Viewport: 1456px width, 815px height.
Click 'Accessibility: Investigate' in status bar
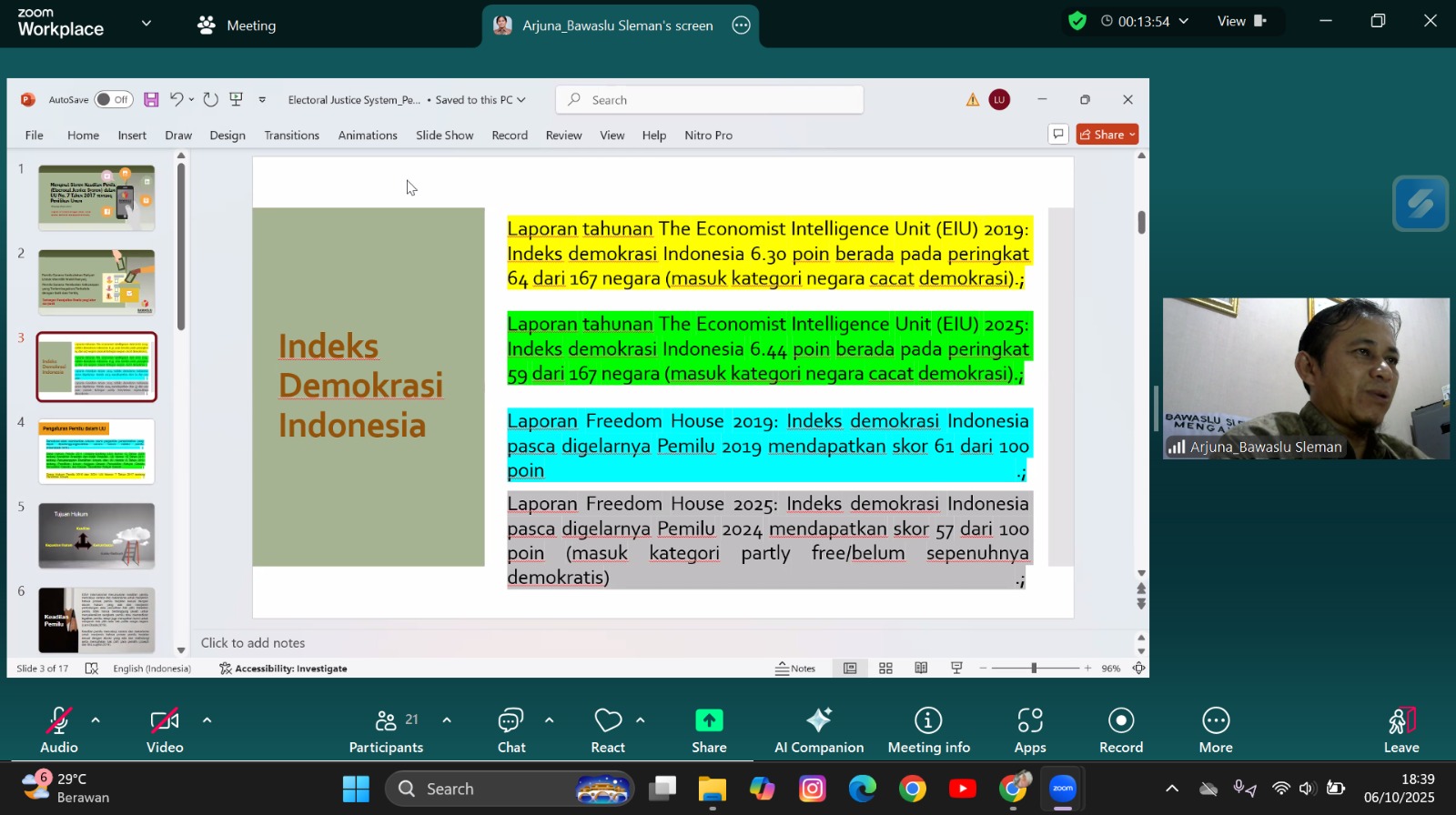283,669
